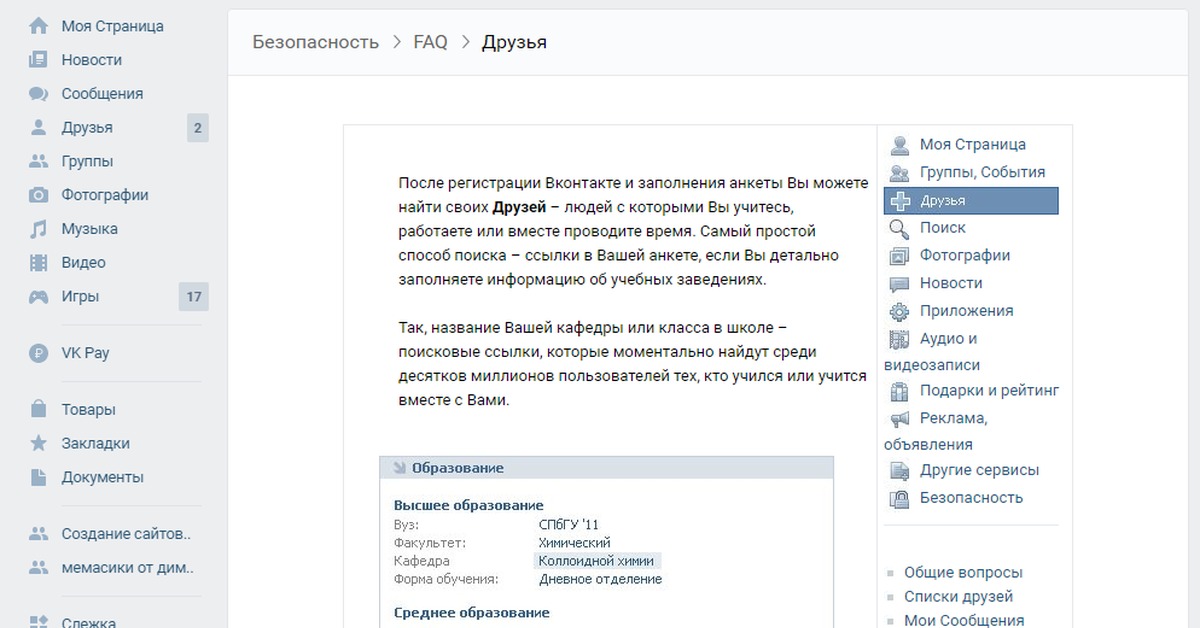Click the СПбГУ '11 university link
This screenshot has width=1200, height=628.
[x=569, y=525]
